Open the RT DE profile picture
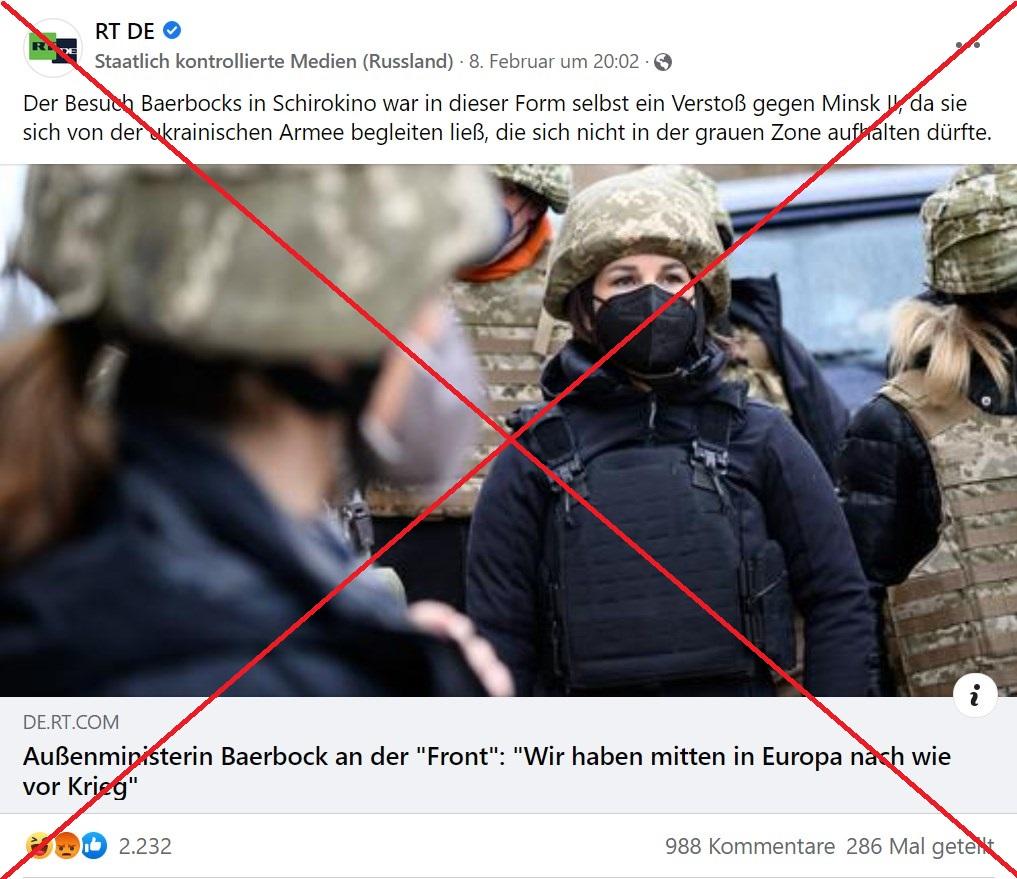The height and width of the screenshot is (879, 1017). tap(53, 48)
